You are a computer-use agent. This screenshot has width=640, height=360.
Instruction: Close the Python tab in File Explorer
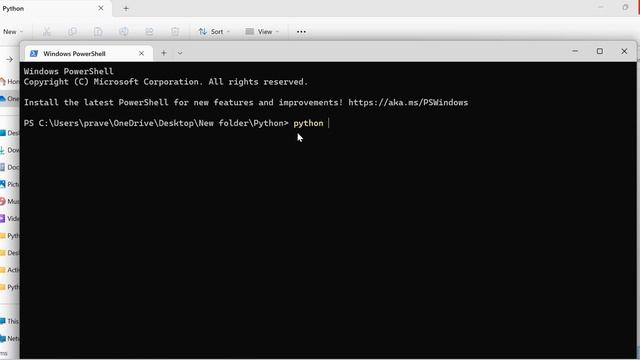(x=101, y=8)
